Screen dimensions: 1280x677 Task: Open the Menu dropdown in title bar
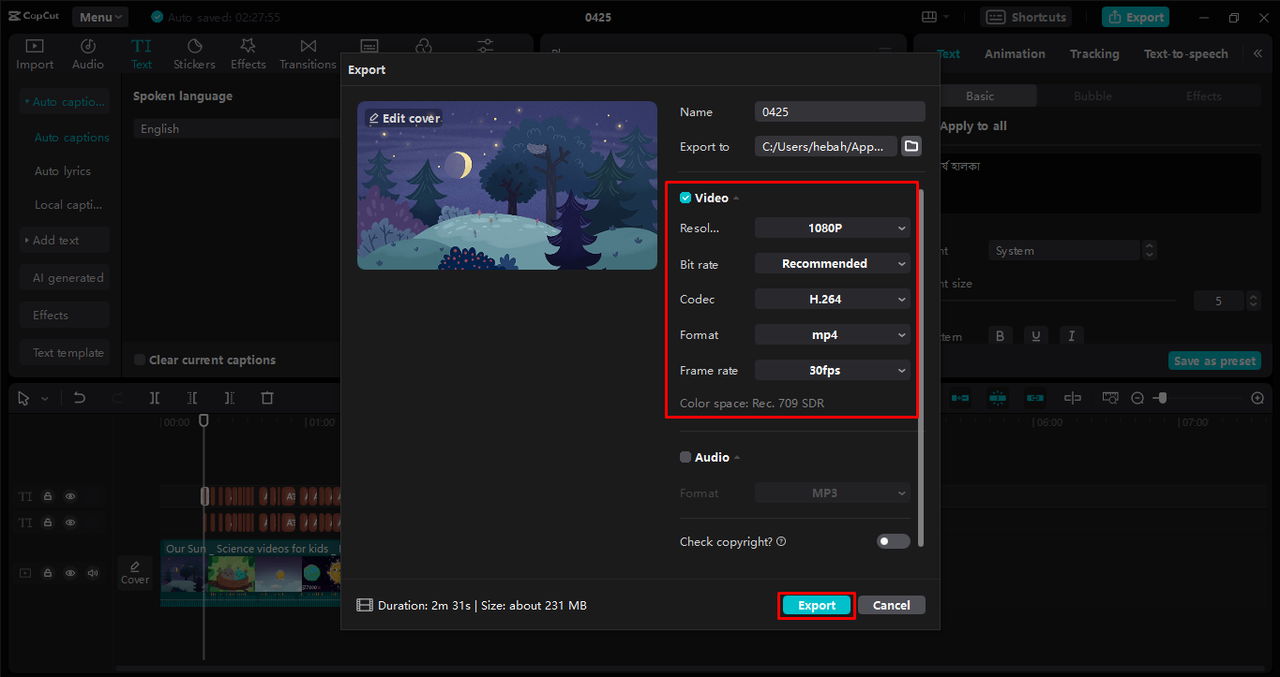pos(100,17)
